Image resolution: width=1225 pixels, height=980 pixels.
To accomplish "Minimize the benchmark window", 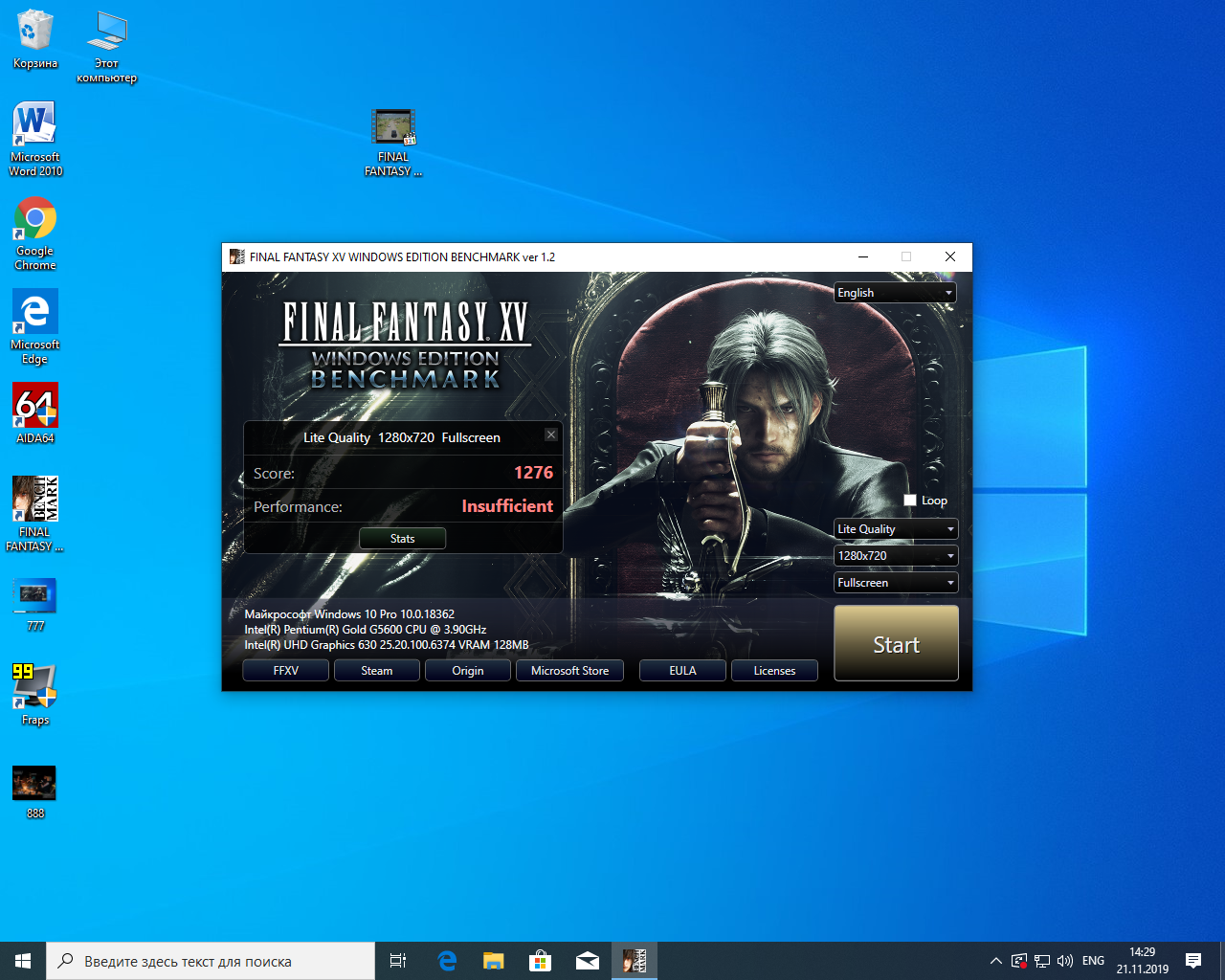I will pyautogui.click(x=863, y=256).
